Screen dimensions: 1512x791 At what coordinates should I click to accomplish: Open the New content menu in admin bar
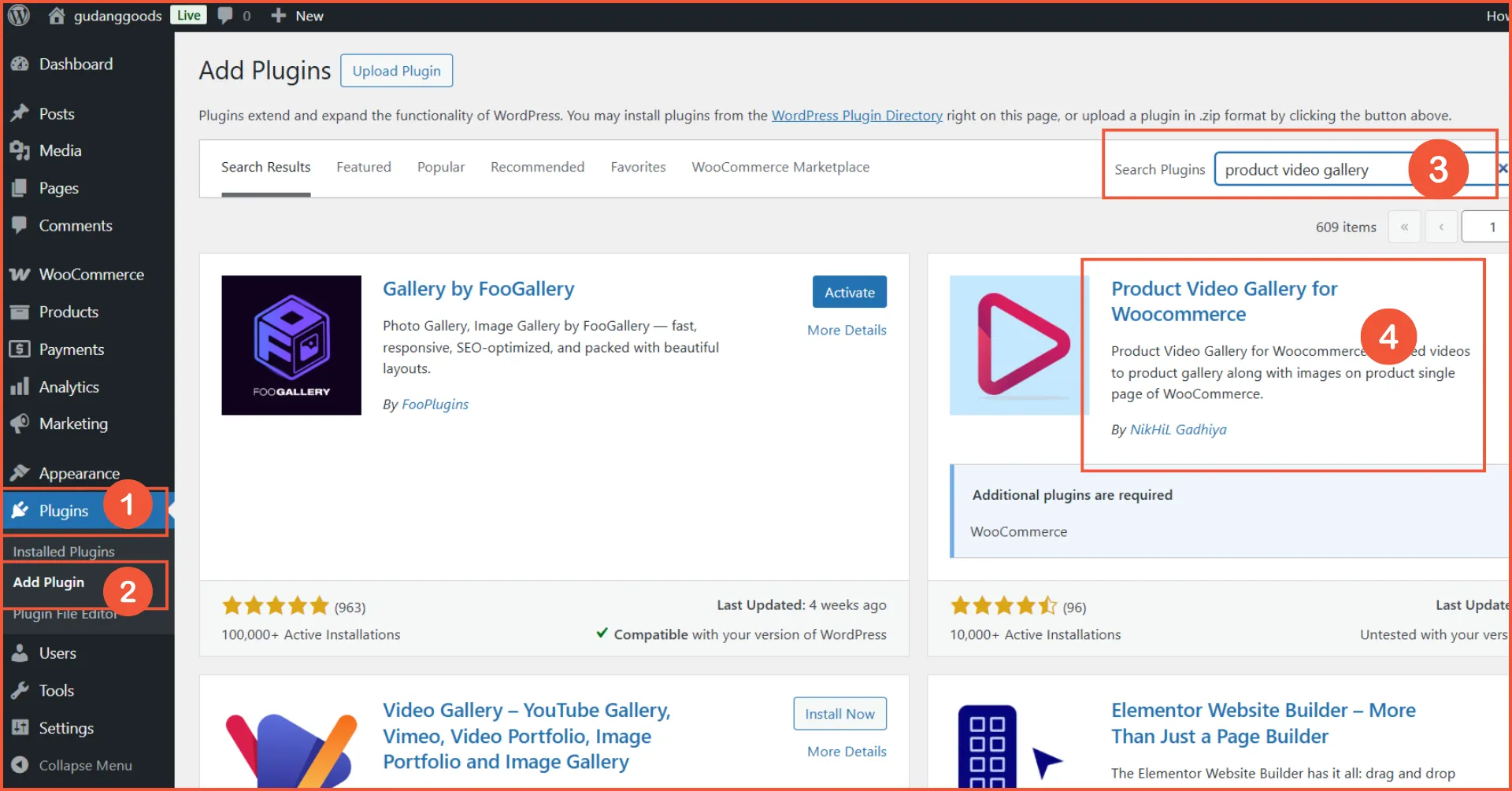coord(296,15)
